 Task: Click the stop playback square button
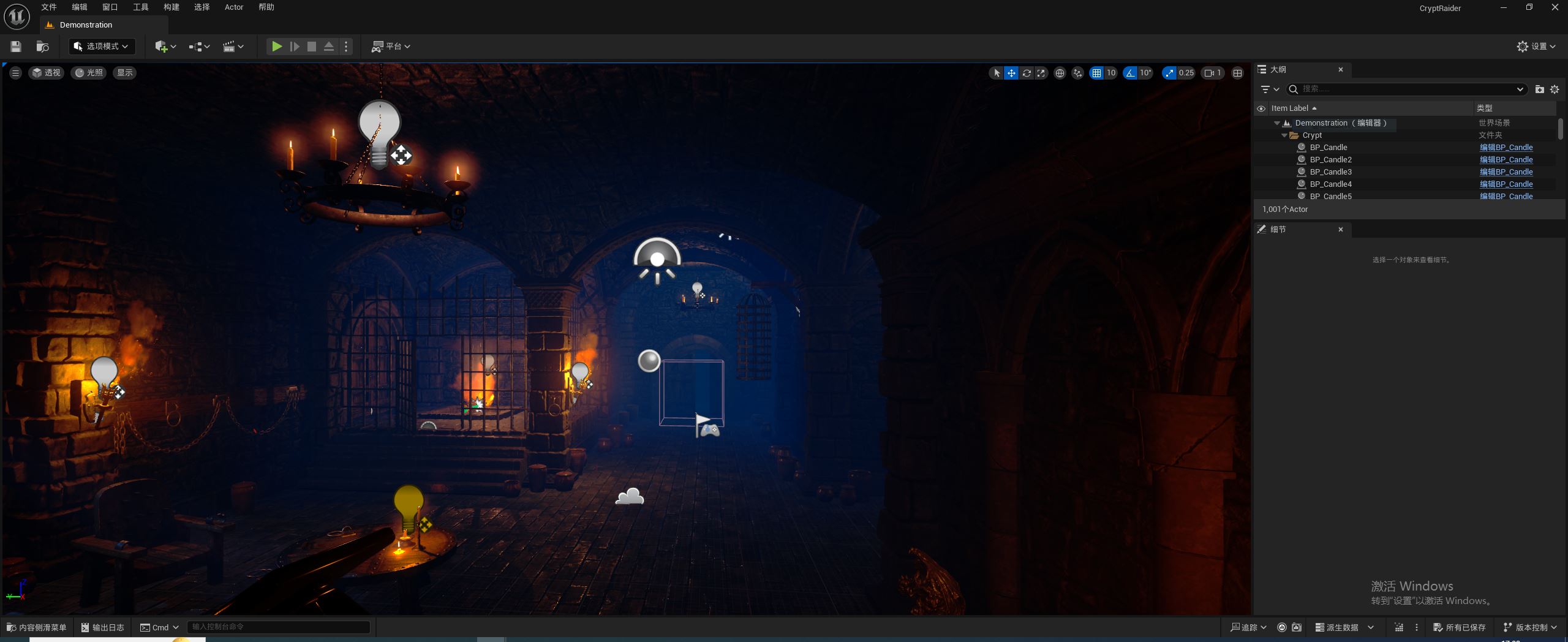pyautogui.click(x=312, y=47)
